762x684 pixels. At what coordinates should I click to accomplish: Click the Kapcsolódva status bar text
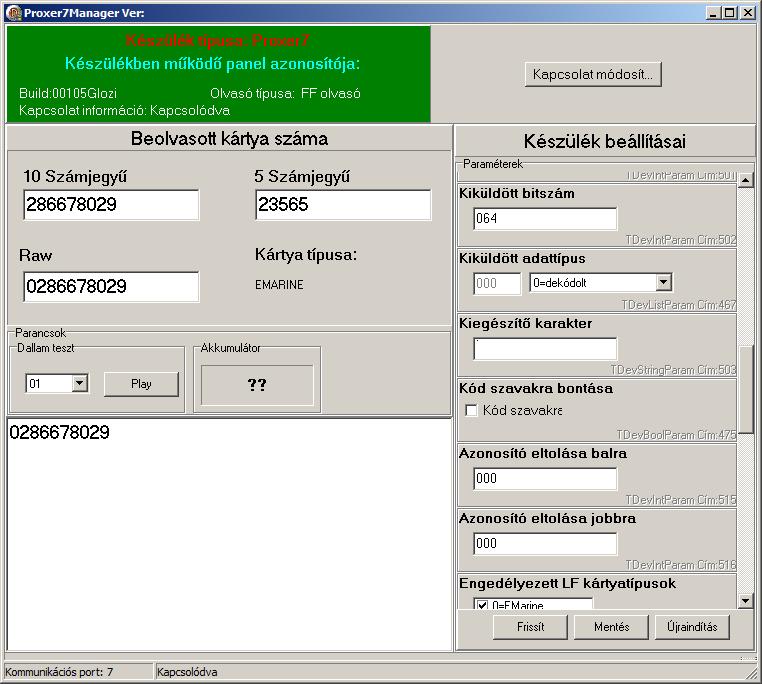coord(187,672)
